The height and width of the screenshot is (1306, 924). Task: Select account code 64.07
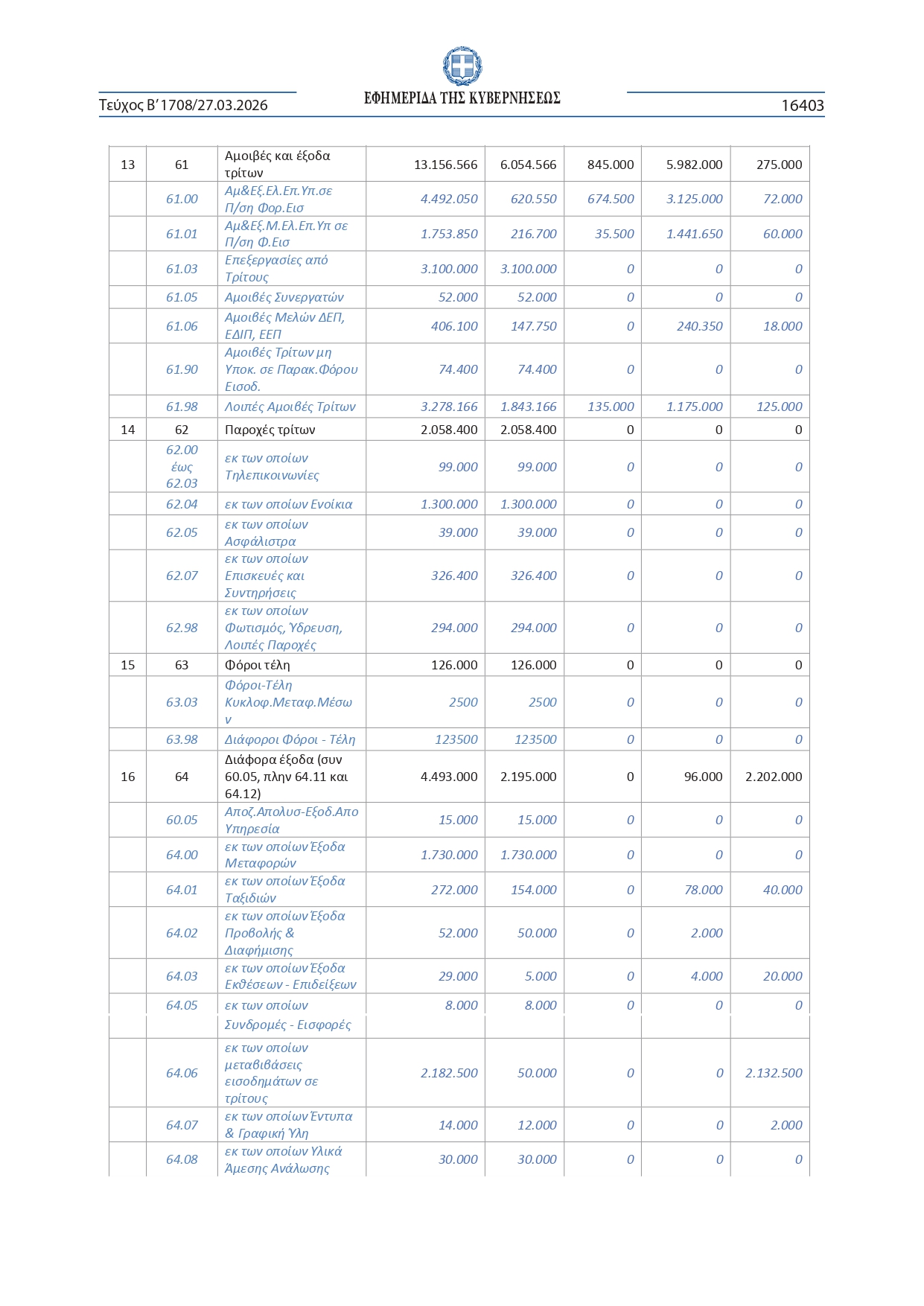click(182, 1125)
